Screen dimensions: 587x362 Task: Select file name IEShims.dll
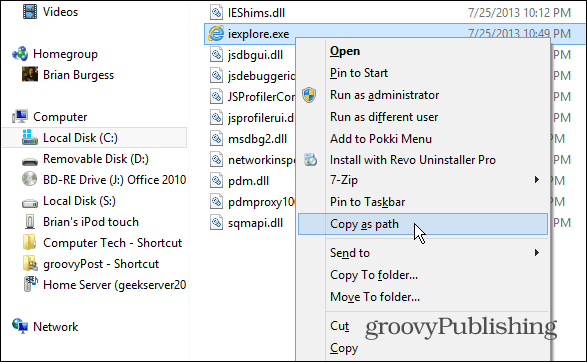coord(256,13)
